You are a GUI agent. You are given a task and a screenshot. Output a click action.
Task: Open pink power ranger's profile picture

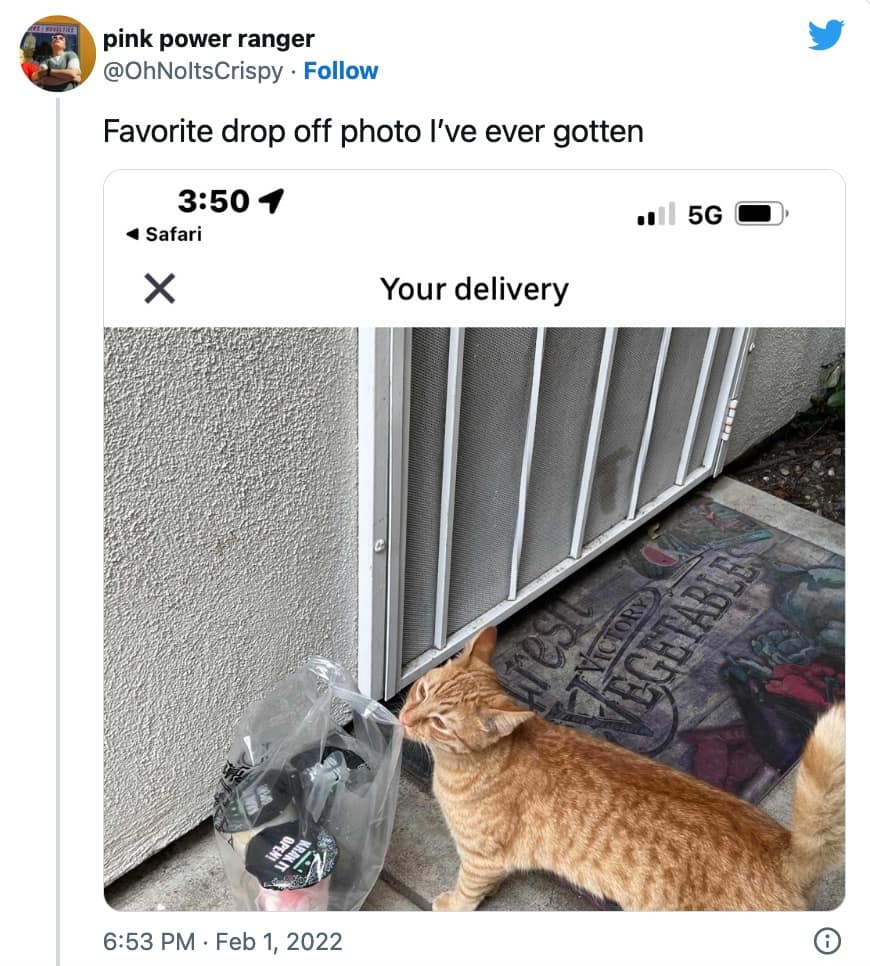point(51,54)
